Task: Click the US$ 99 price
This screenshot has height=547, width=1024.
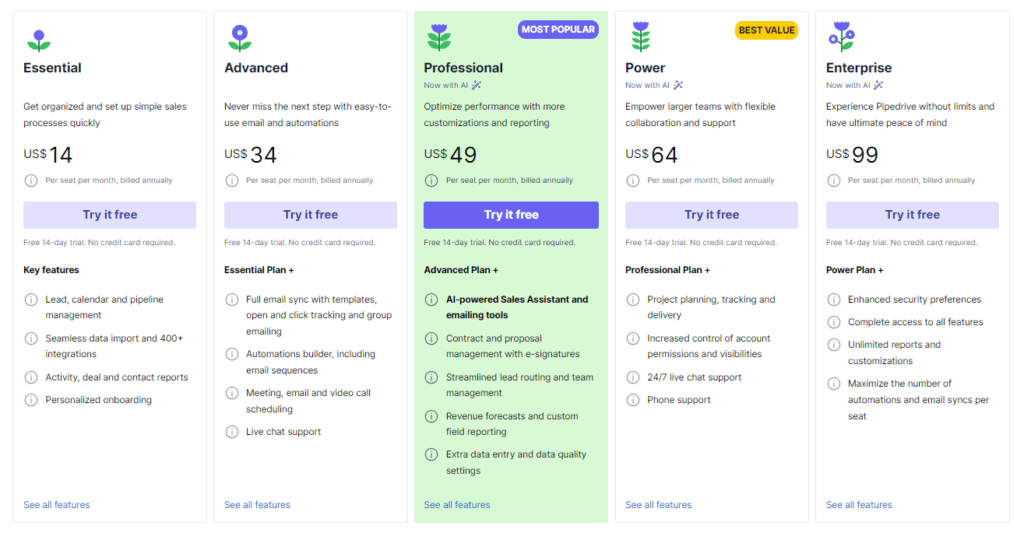Action: [x=852, y=155]
